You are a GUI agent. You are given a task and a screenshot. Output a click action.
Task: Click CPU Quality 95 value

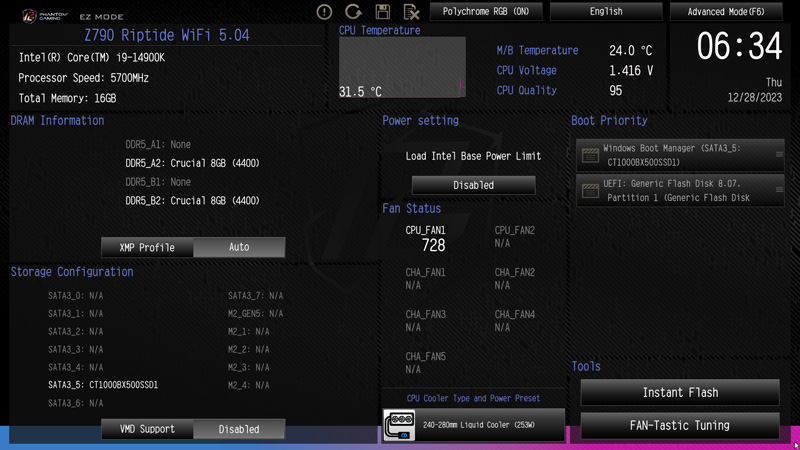(615, 90)
